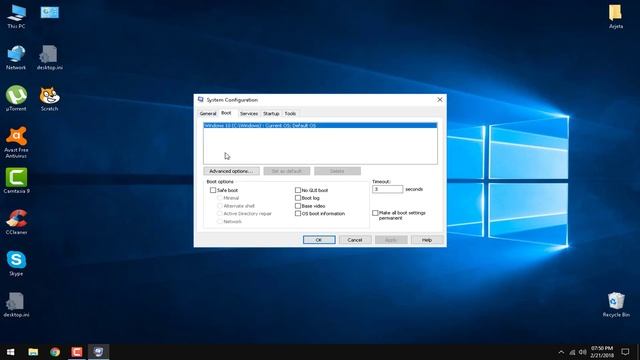640x360 pixels.
Task: Select the unlabeled icon beside This PC
Action: tap(49, 13)
